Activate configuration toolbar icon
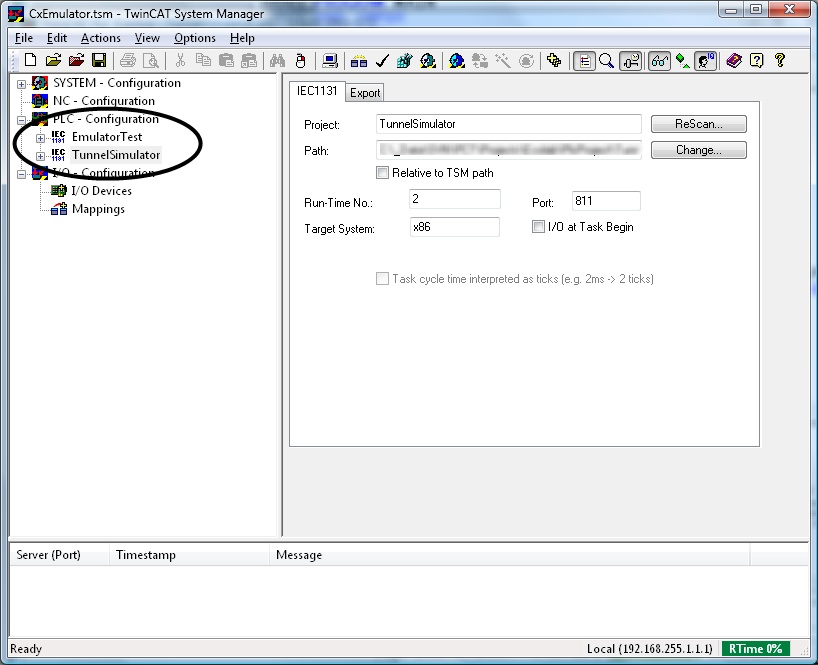The image size is (818, 665). click(x=404, y=61)
